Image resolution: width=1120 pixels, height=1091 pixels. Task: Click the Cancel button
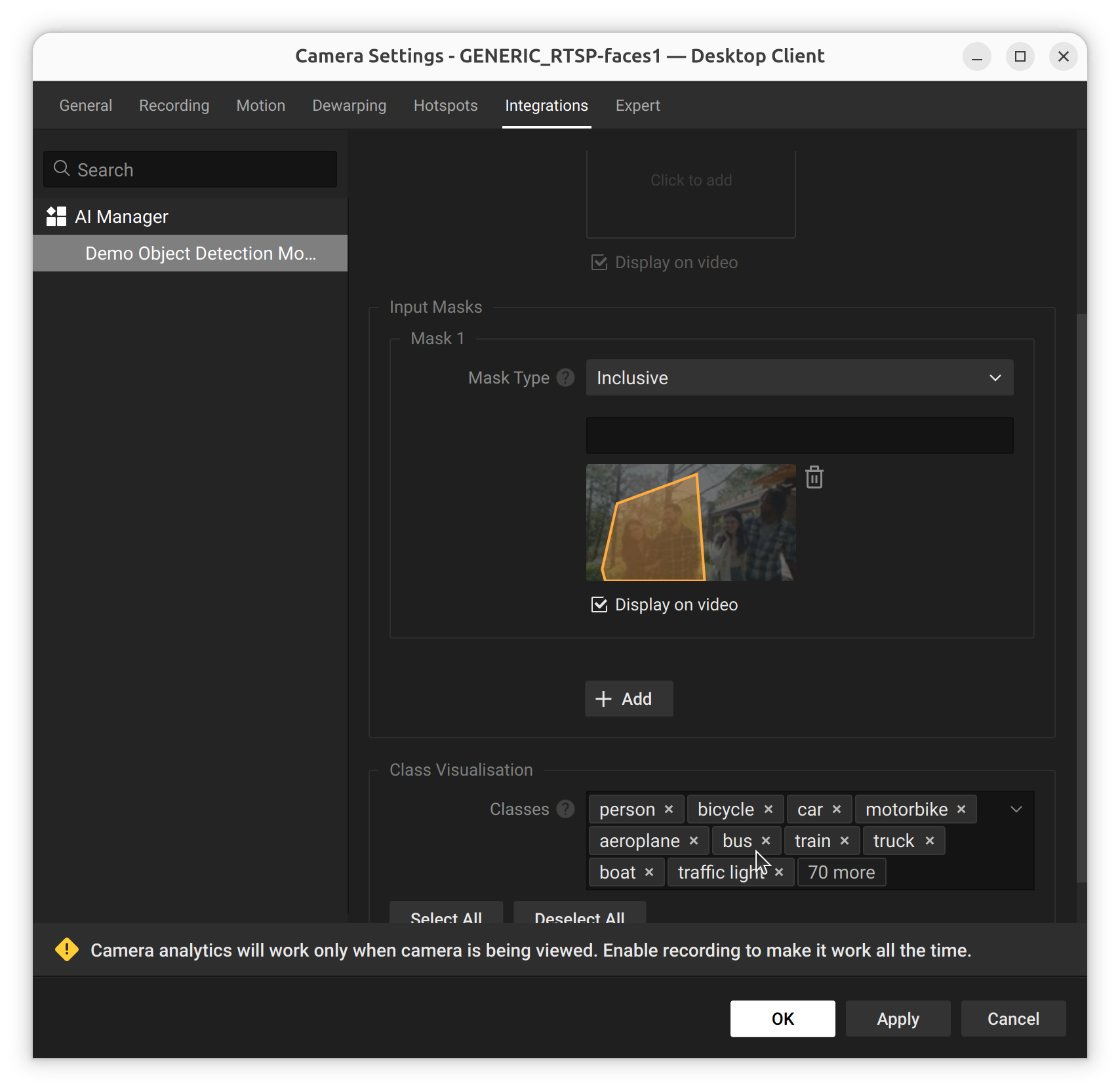coord(1014,1019)
